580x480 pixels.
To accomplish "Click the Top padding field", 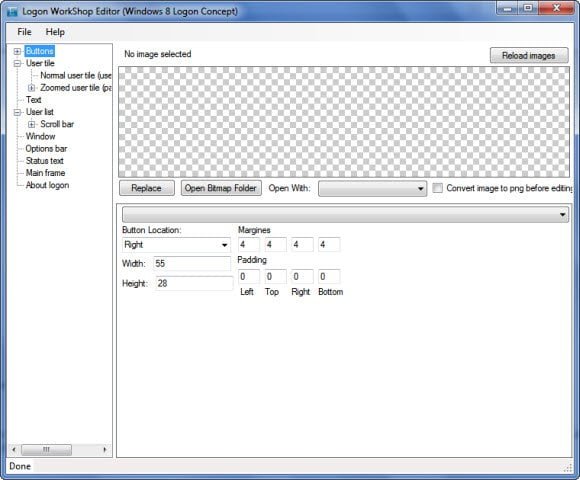I will (x=276, y=277).
